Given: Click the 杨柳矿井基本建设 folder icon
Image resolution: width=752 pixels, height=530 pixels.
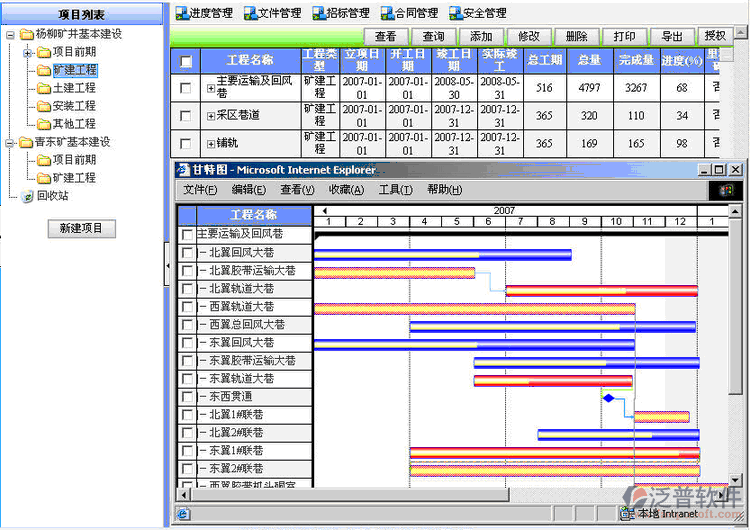Looking at the screenshot, I should click(26, 35).
